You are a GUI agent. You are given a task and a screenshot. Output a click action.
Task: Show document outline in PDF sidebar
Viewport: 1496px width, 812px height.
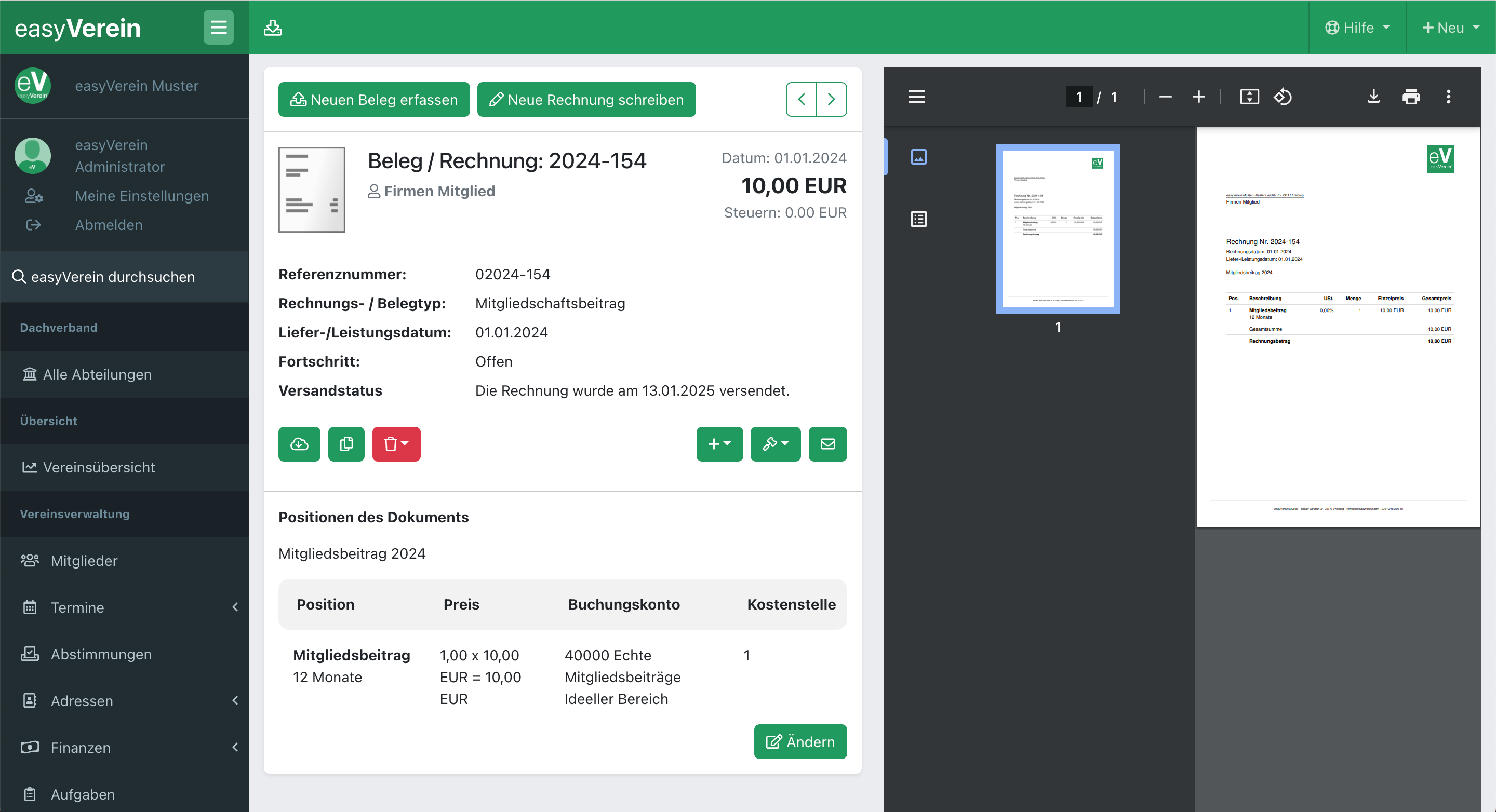tap(919, 220)
